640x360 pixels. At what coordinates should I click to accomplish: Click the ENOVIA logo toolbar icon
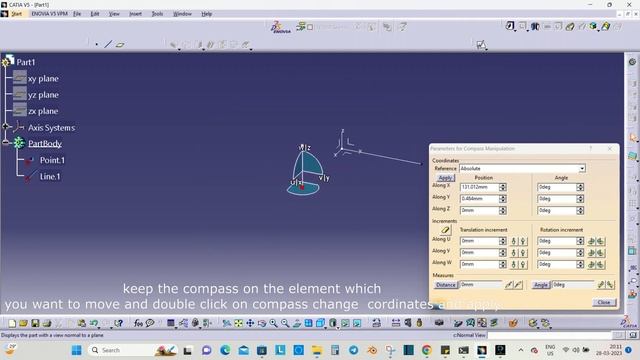281,27
